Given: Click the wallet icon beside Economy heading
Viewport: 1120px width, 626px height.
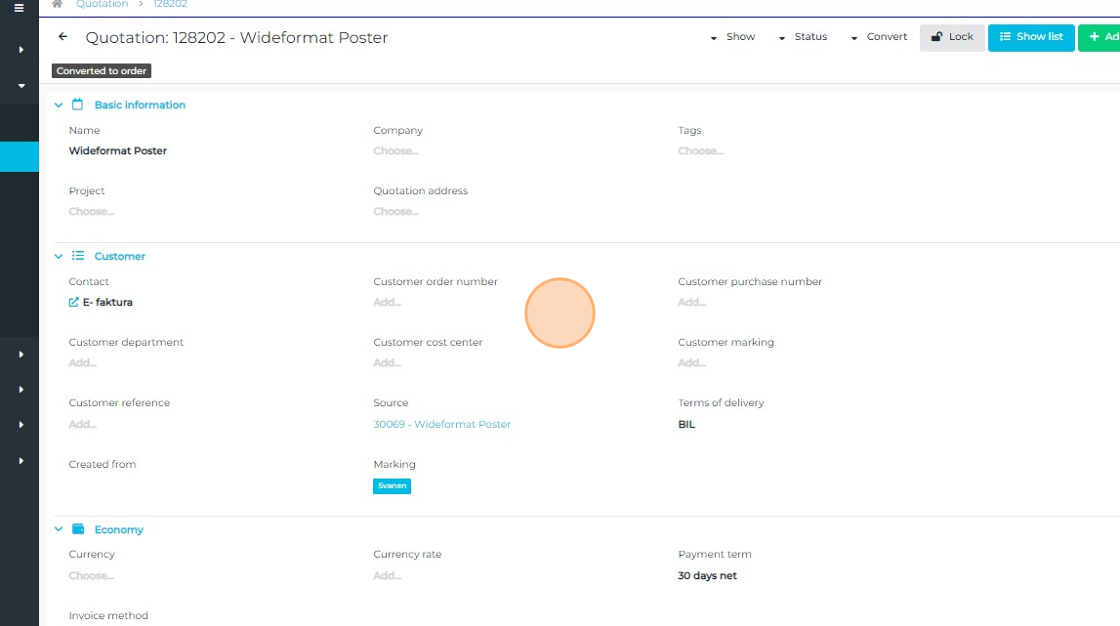Looking at the screenshot, I should coord(78,529).
